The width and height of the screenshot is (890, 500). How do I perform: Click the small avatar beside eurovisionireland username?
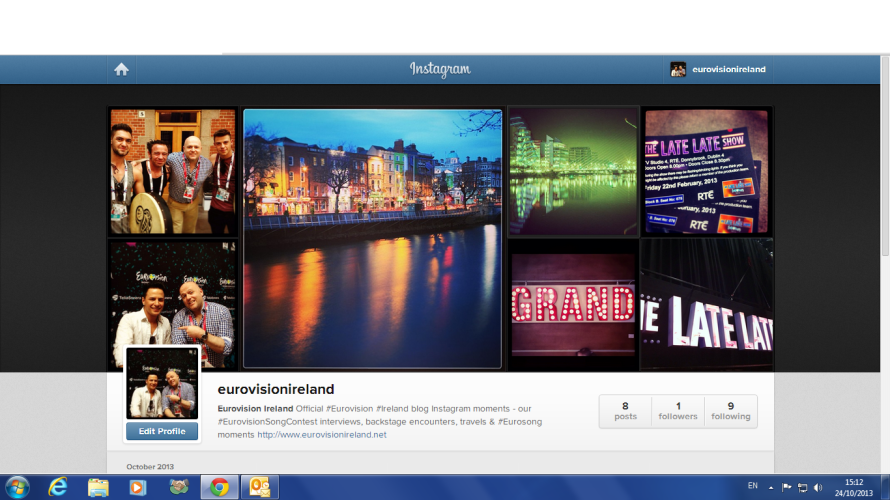[x=678, y=69]
